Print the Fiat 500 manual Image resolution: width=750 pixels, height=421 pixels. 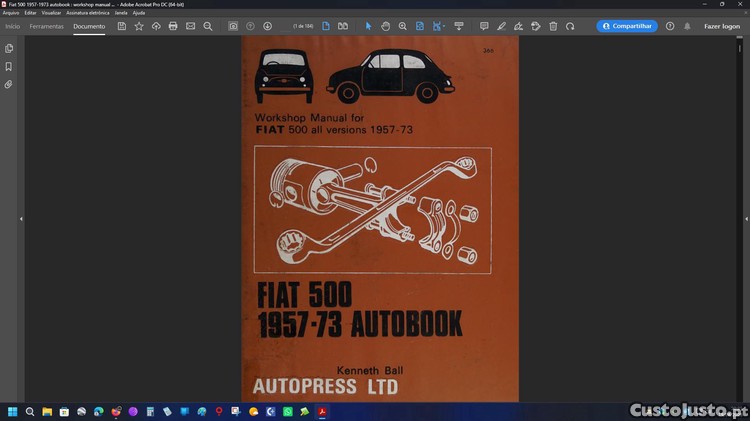click(x=173, y=26)
